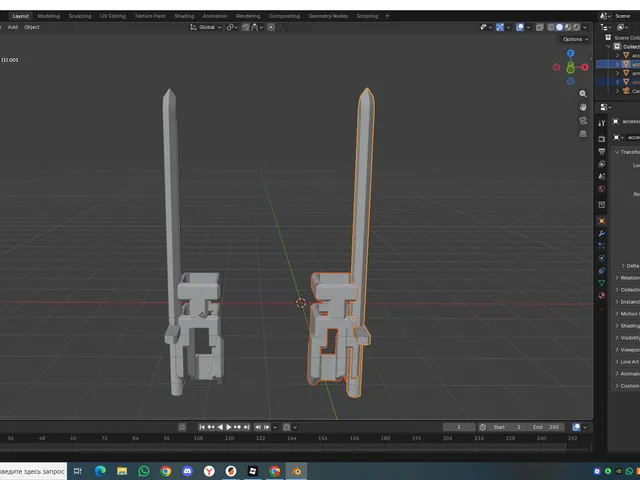
Task: Open the World properties tab
Action: click(x=602, y=189)
